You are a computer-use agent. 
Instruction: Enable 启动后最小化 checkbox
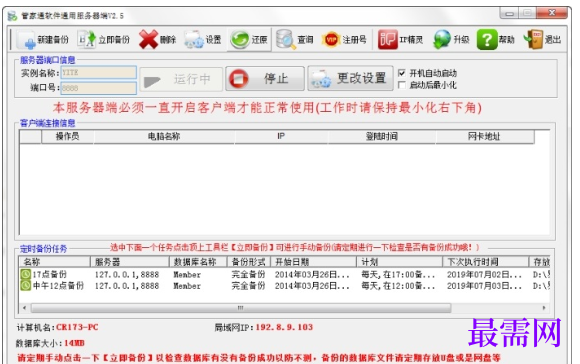tap(402, 85)
